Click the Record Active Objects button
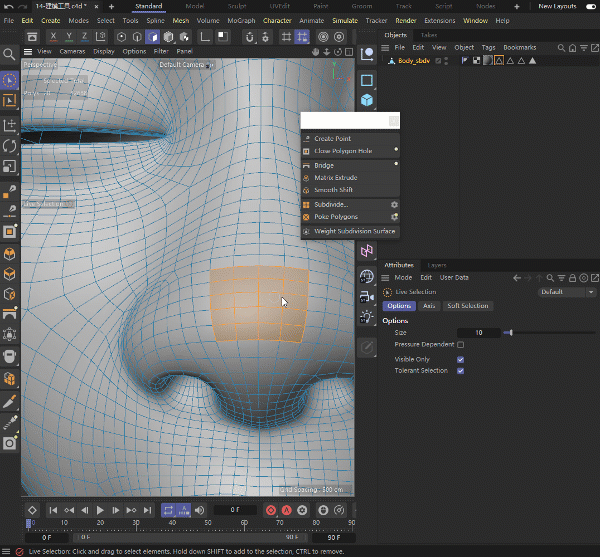The image size is (600, 557). (270, 510)
